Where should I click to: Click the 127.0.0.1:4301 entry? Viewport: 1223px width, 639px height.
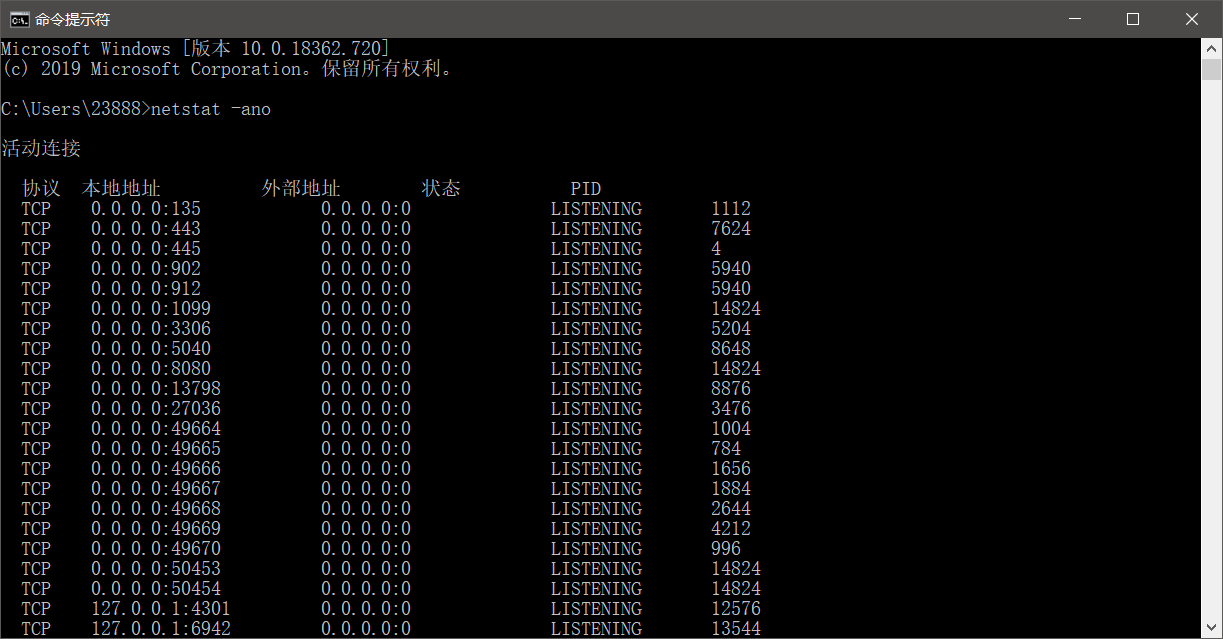160,608
